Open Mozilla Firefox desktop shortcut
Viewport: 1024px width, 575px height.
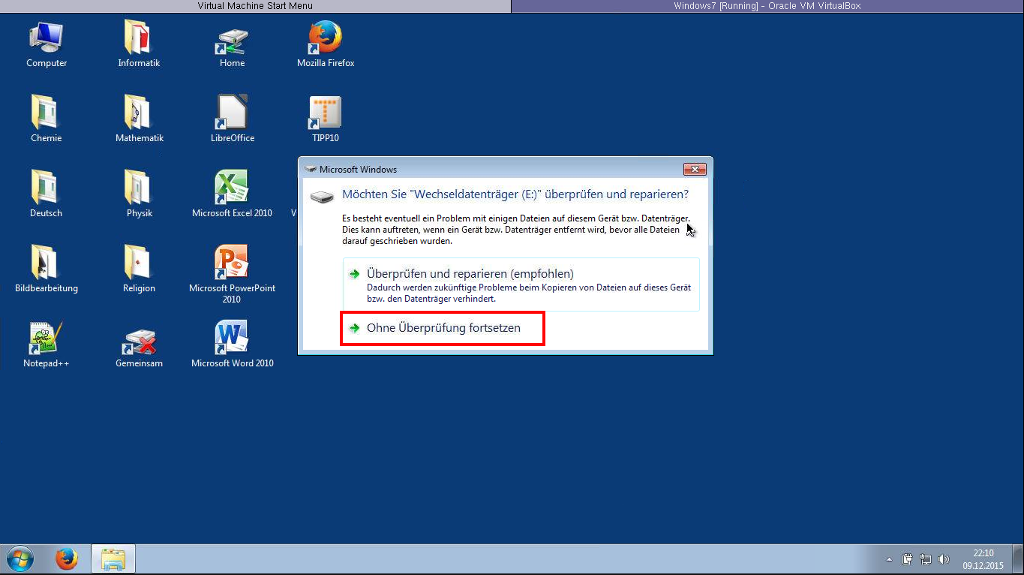click(325, 41)
